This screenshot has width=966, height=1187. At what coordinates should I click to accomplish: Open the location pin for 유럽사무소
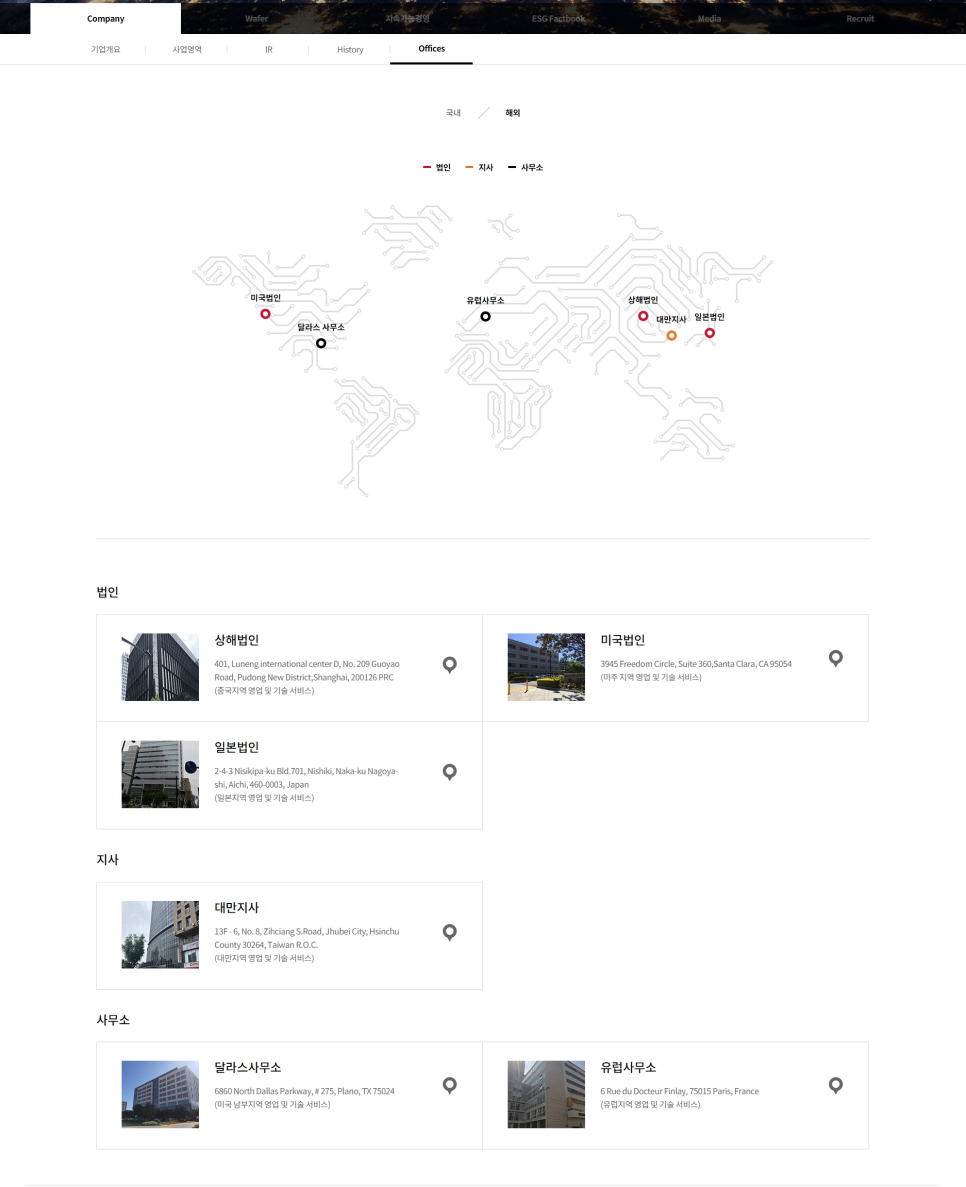coord(836,1085)
